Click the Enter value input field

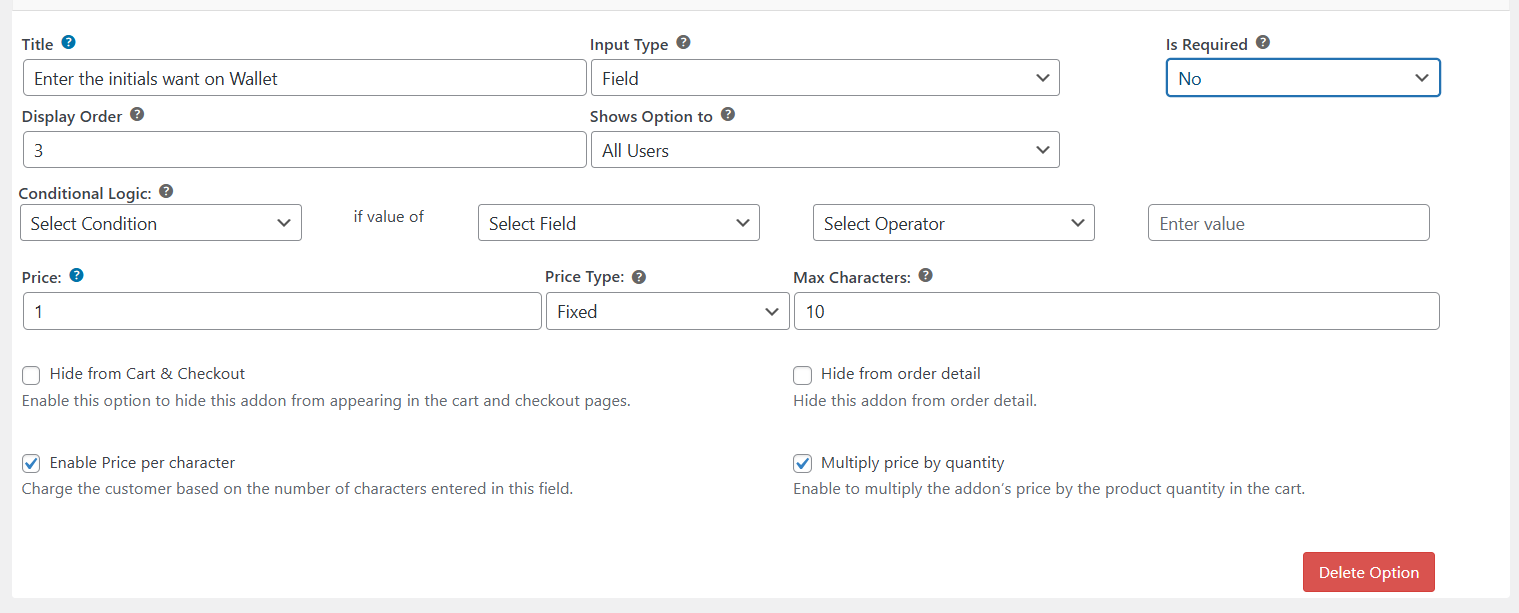point(1288,223)
